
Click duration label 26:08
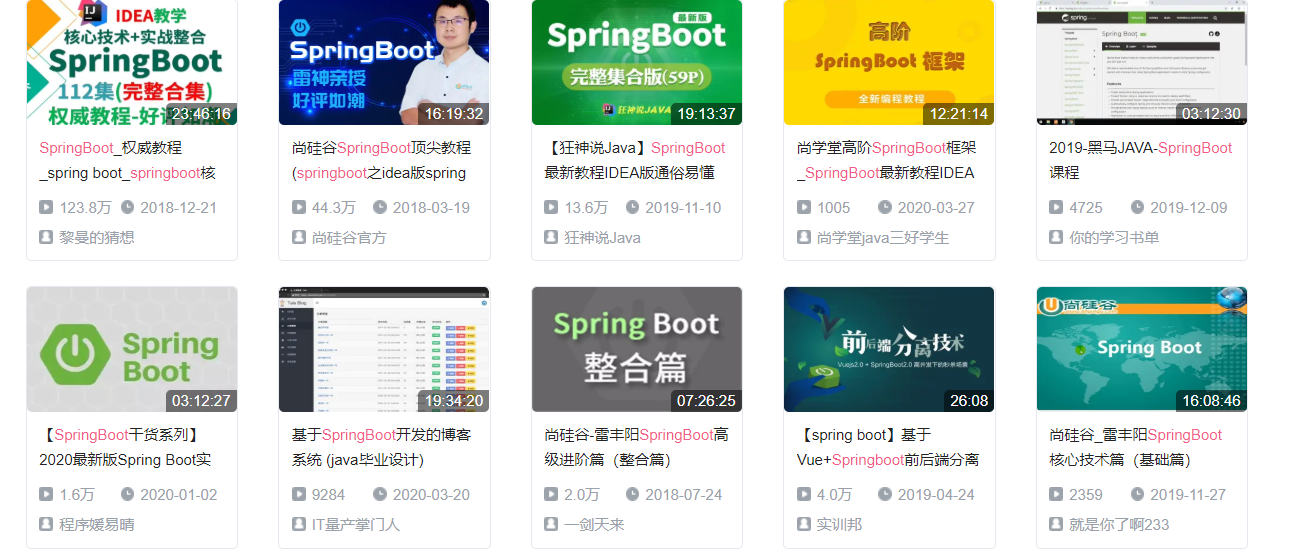968,401
